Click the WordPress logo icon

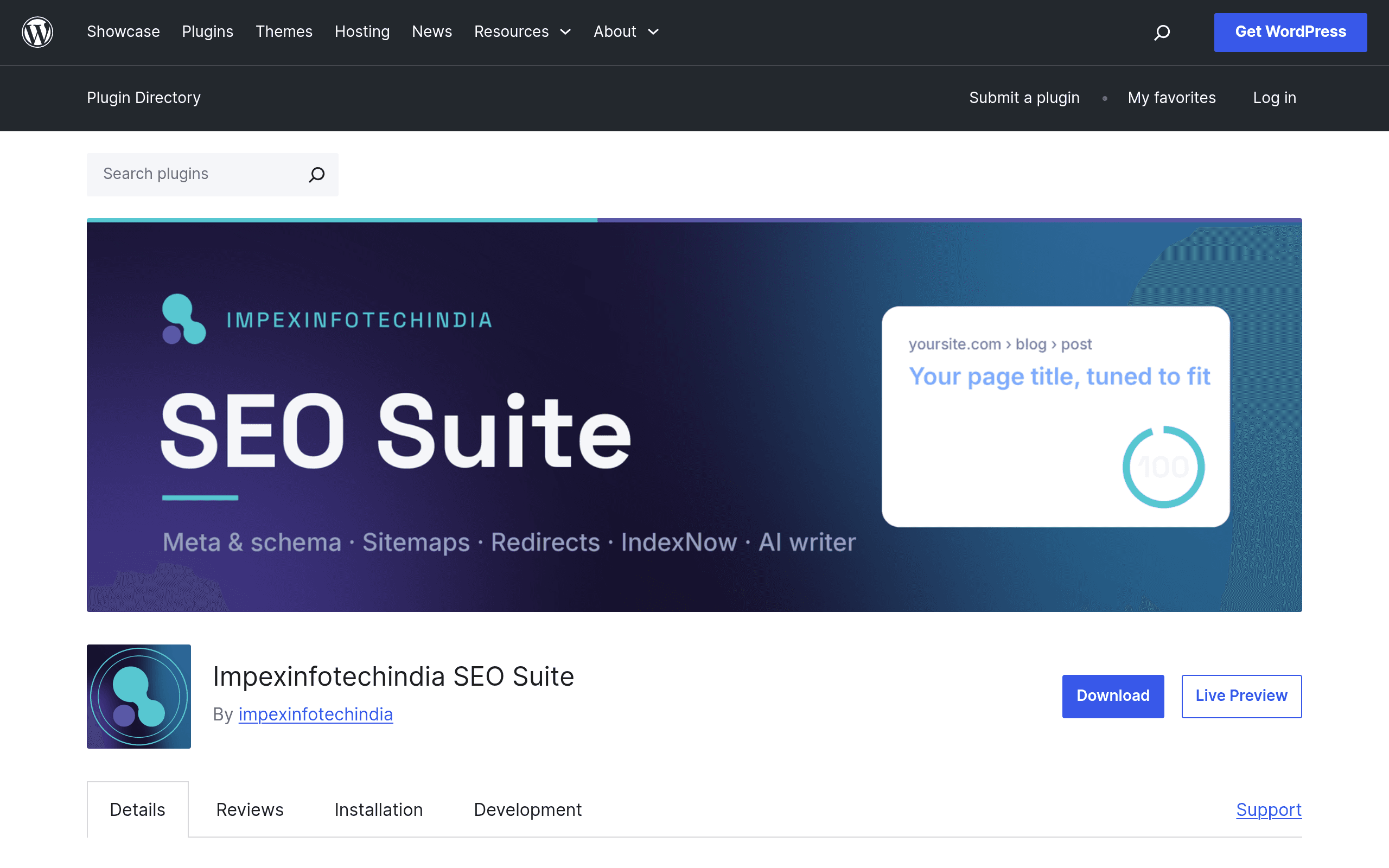(37, 32)
